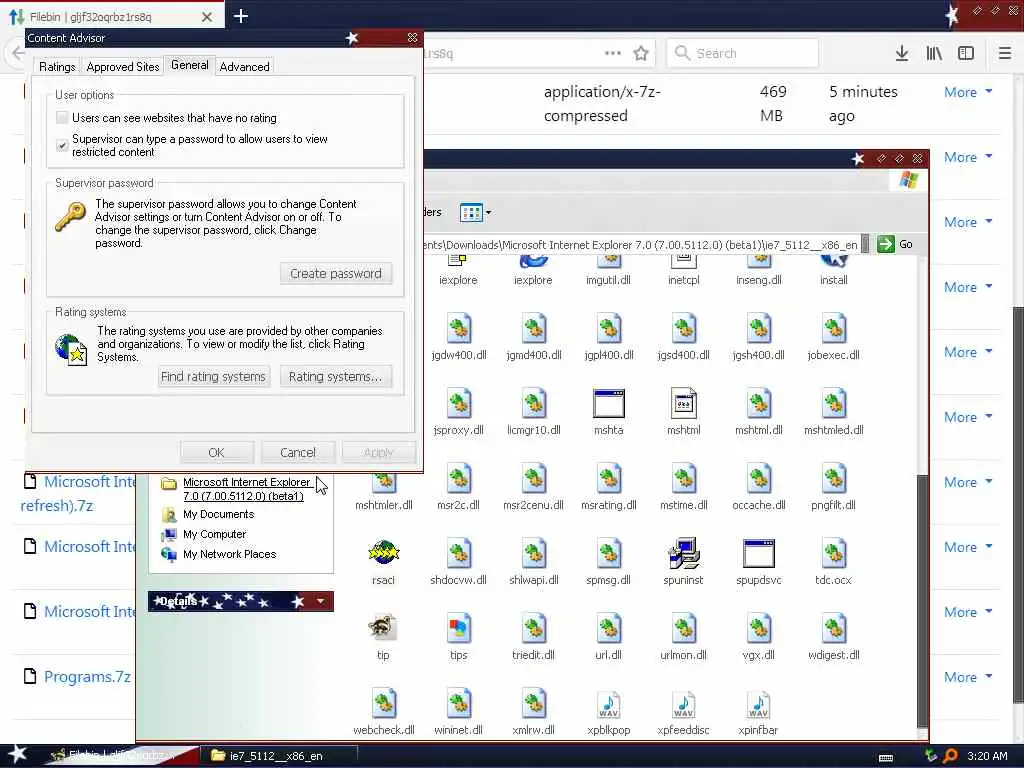Open the Programs.7z file link
The height and width of the screenshot is (768, 1024).
click(88, 677)
